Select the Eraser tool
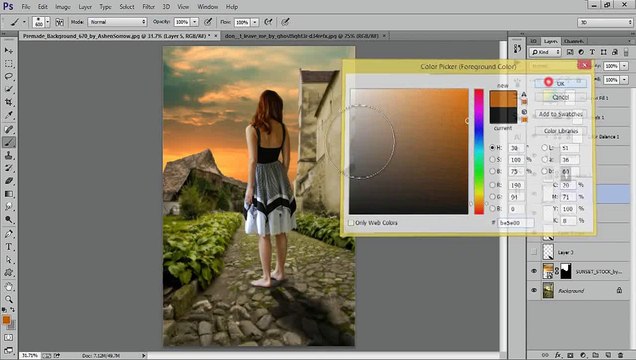This screenshot has height=360, width=636. (x=9, y=181)
